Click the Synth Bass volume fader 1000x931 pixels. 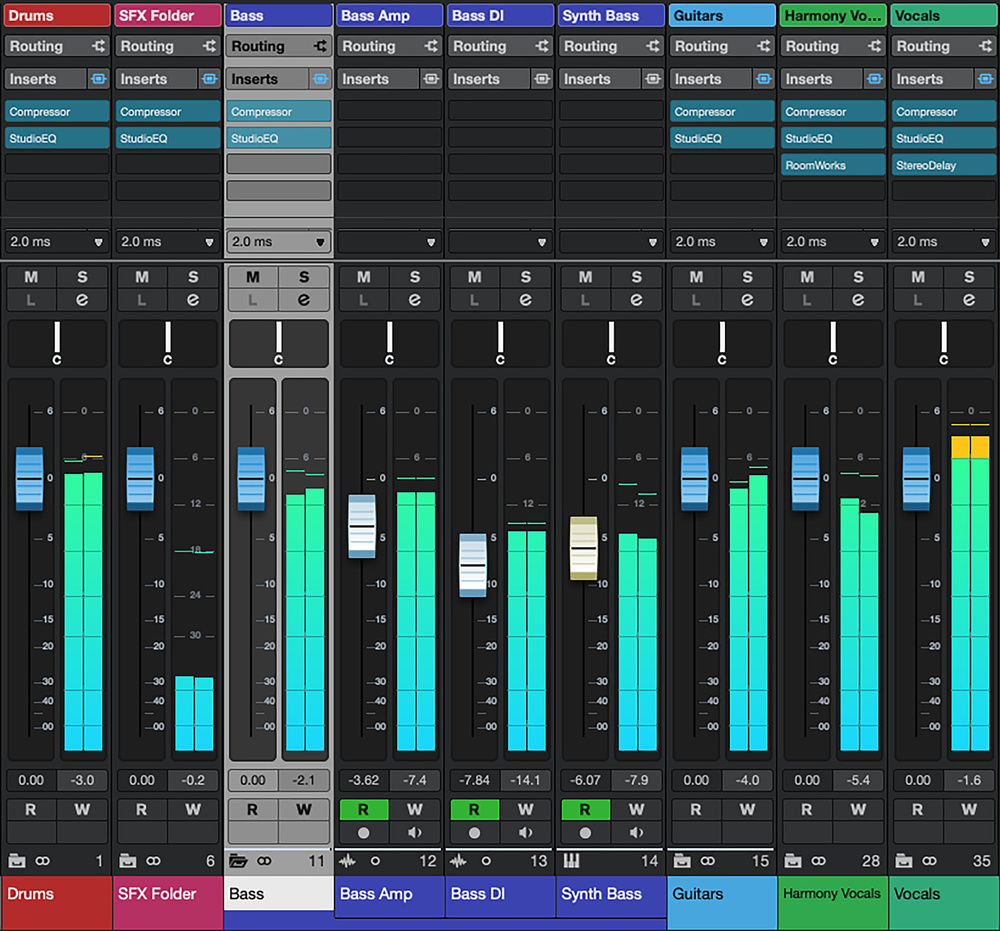pos(584,548)
